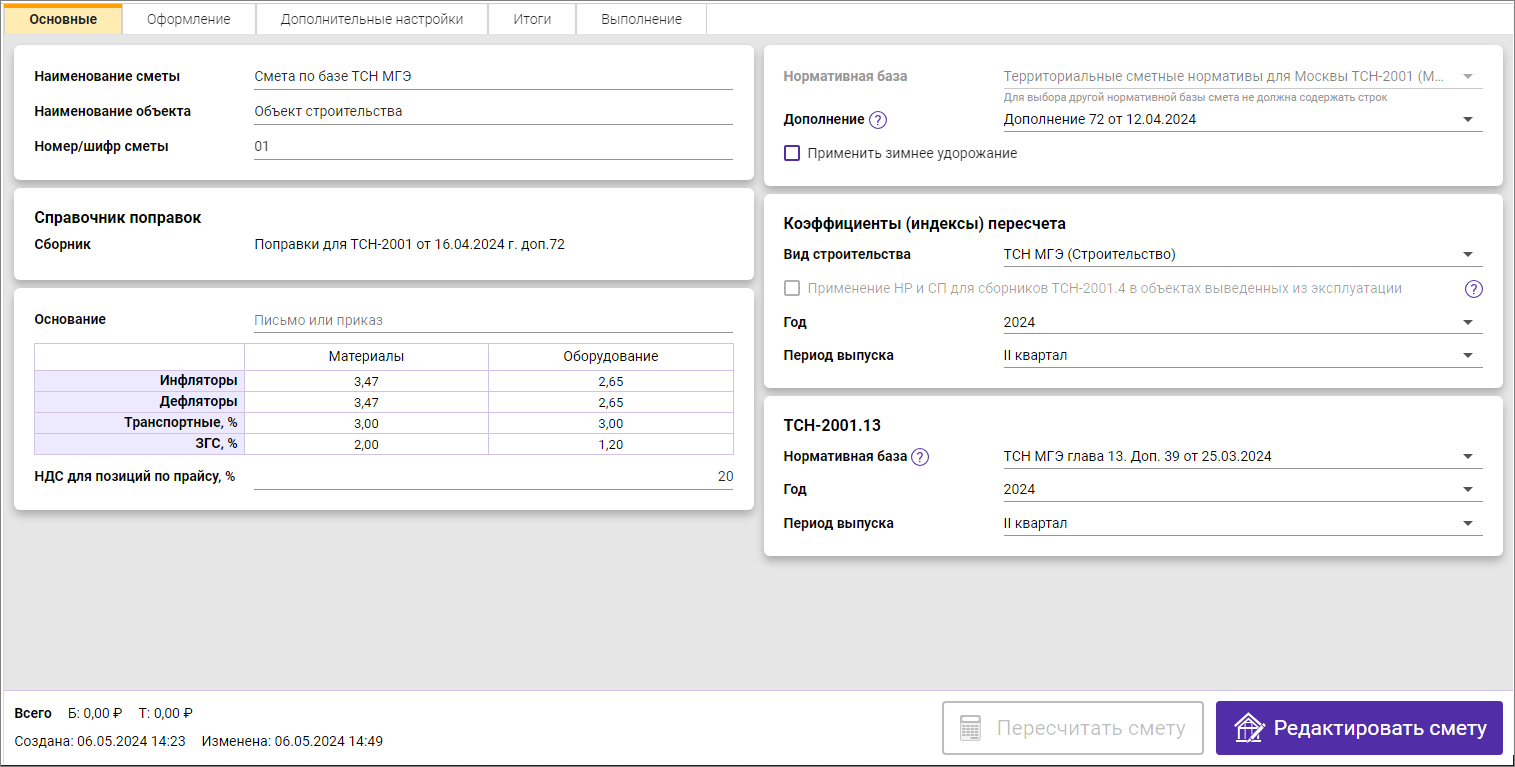Go to the Выполнение tab
Viewport: 1515px width, 767px height.
pos(642,19)
